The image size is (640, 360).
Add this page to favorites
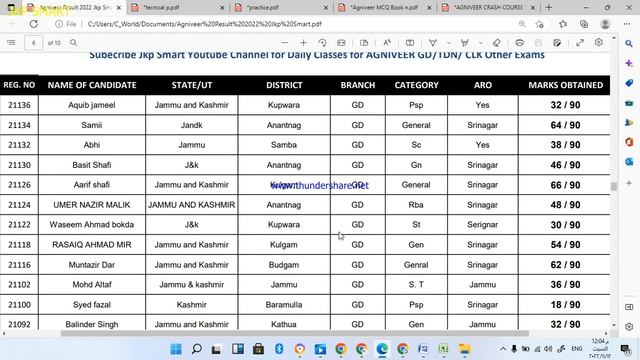click(540, 24)
